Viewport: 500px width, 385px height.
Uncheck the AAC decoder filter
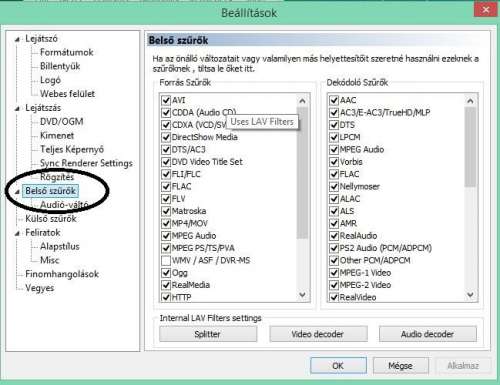coord(334,100)
